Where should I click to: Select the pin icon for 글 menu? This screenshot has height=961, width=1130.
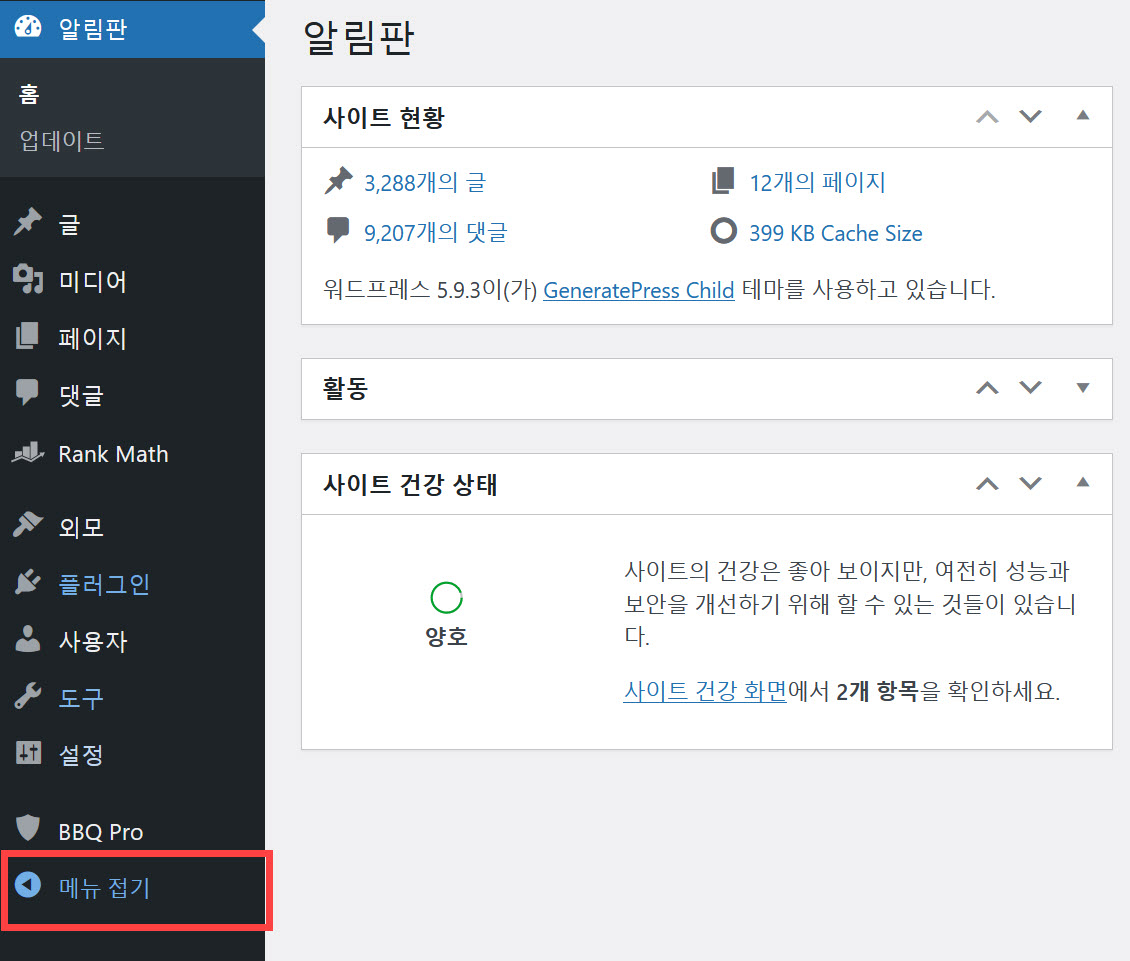(x=28, y=223)
